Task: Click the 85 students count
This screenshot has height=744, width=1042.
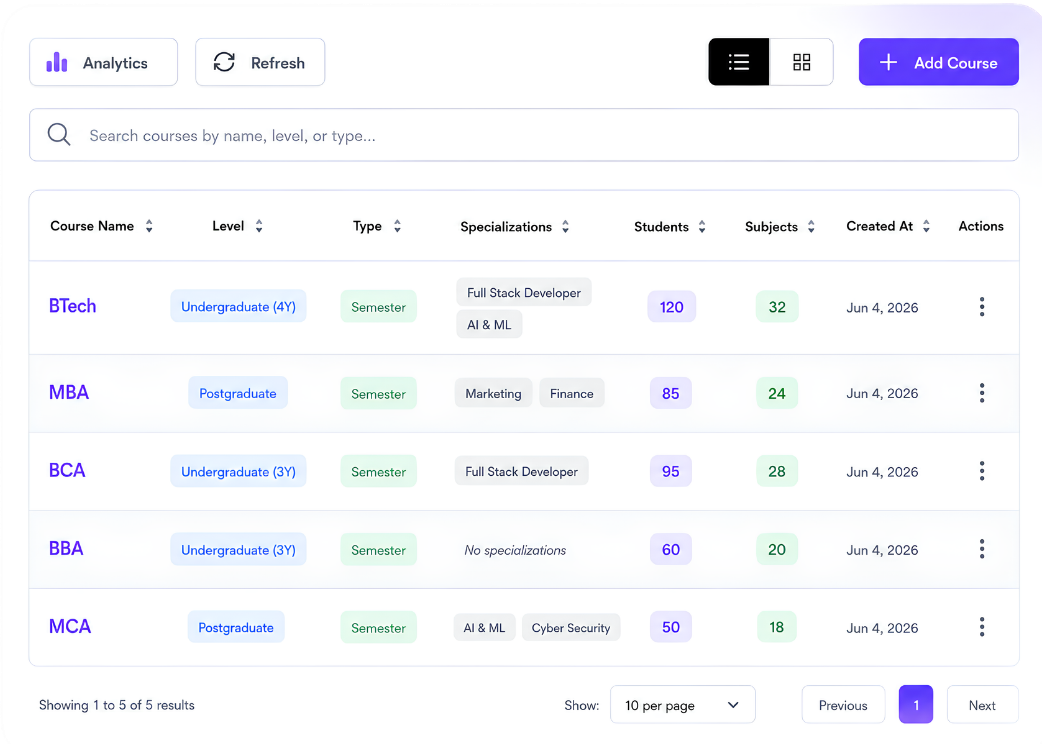Action: click(671, 393)
